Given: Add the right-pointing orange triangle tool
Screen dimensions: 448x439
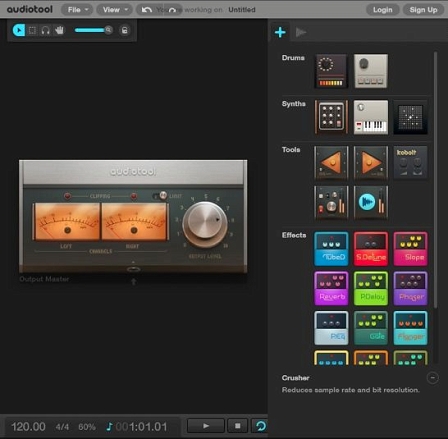Looking at the screenshot, I should coord(371,163).
